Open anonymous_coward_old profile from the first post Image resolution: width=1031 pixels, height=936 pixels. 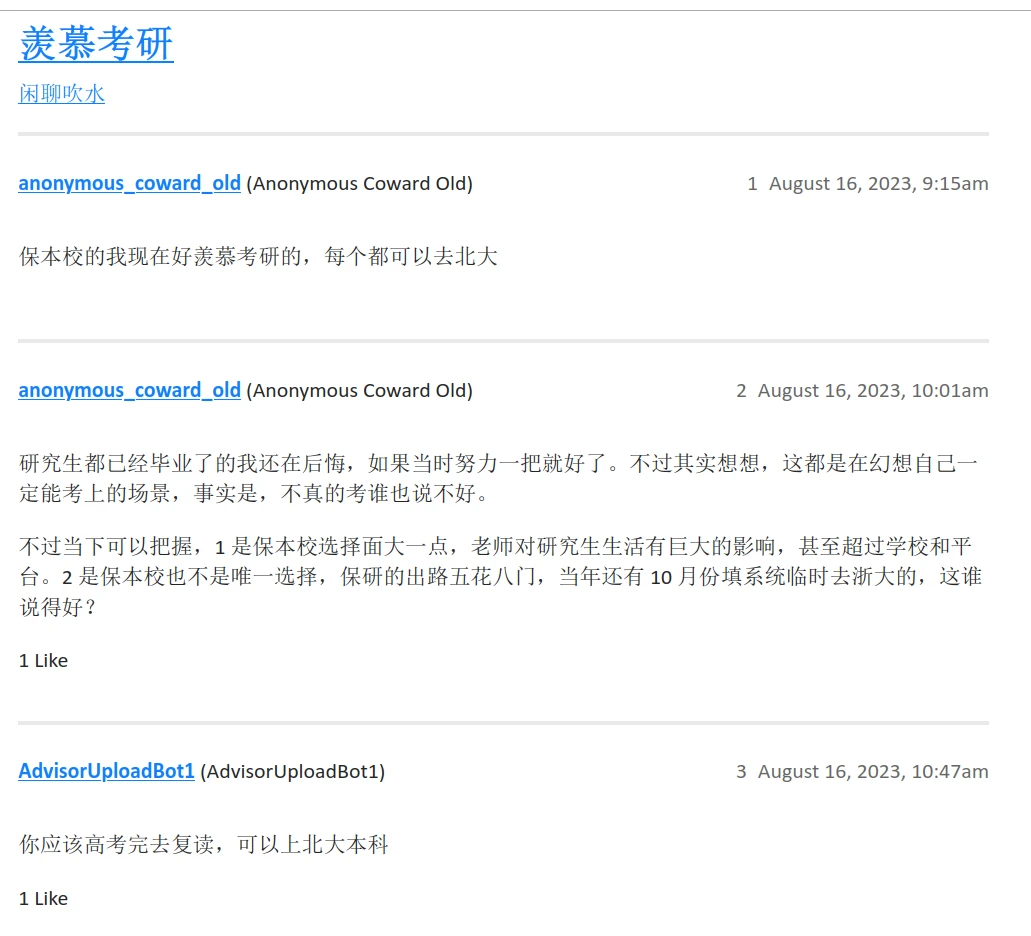pos(129,184)
